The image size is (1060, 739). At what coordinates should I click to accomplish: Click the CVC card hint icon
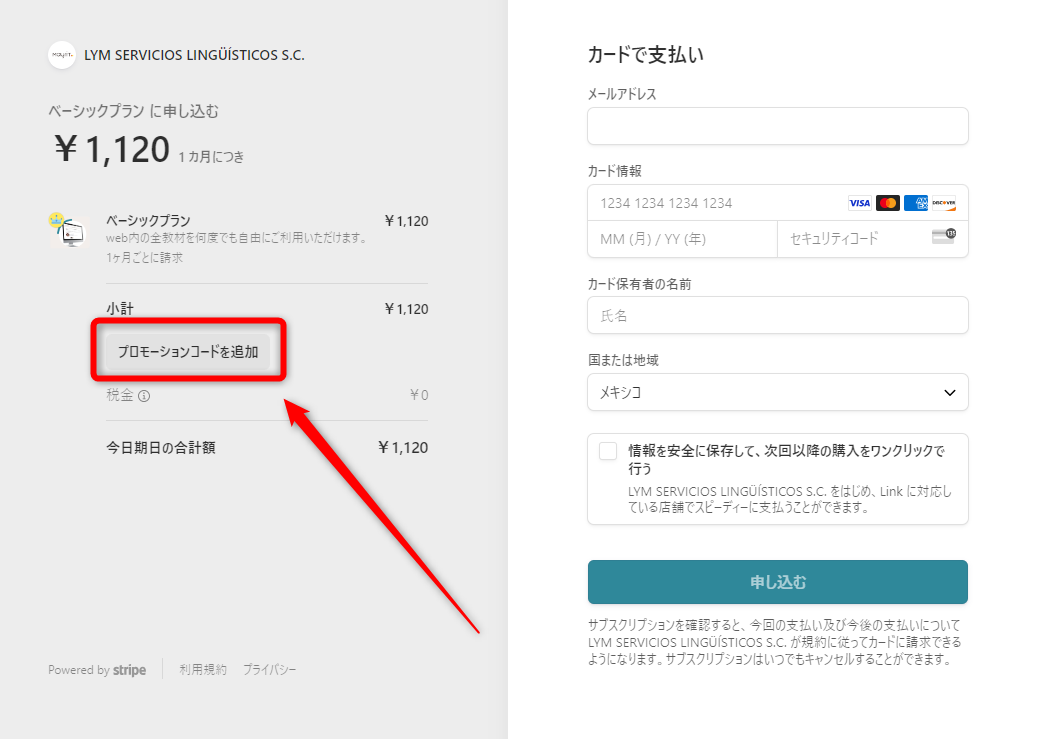(944, 237)
